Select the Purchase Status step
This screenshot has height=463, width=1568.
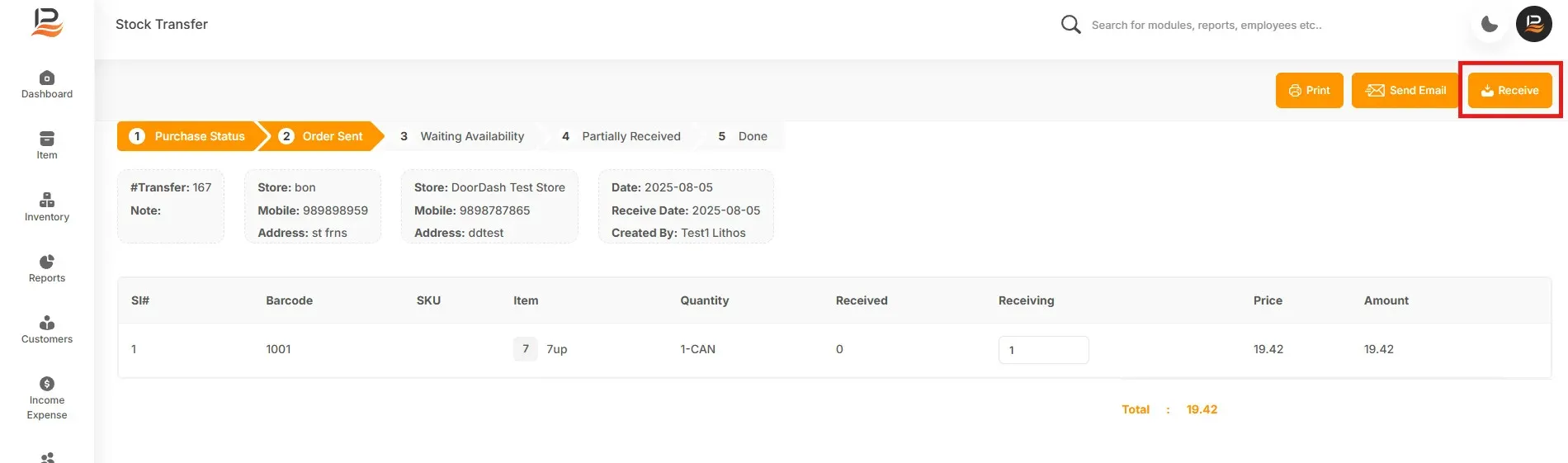187,136
